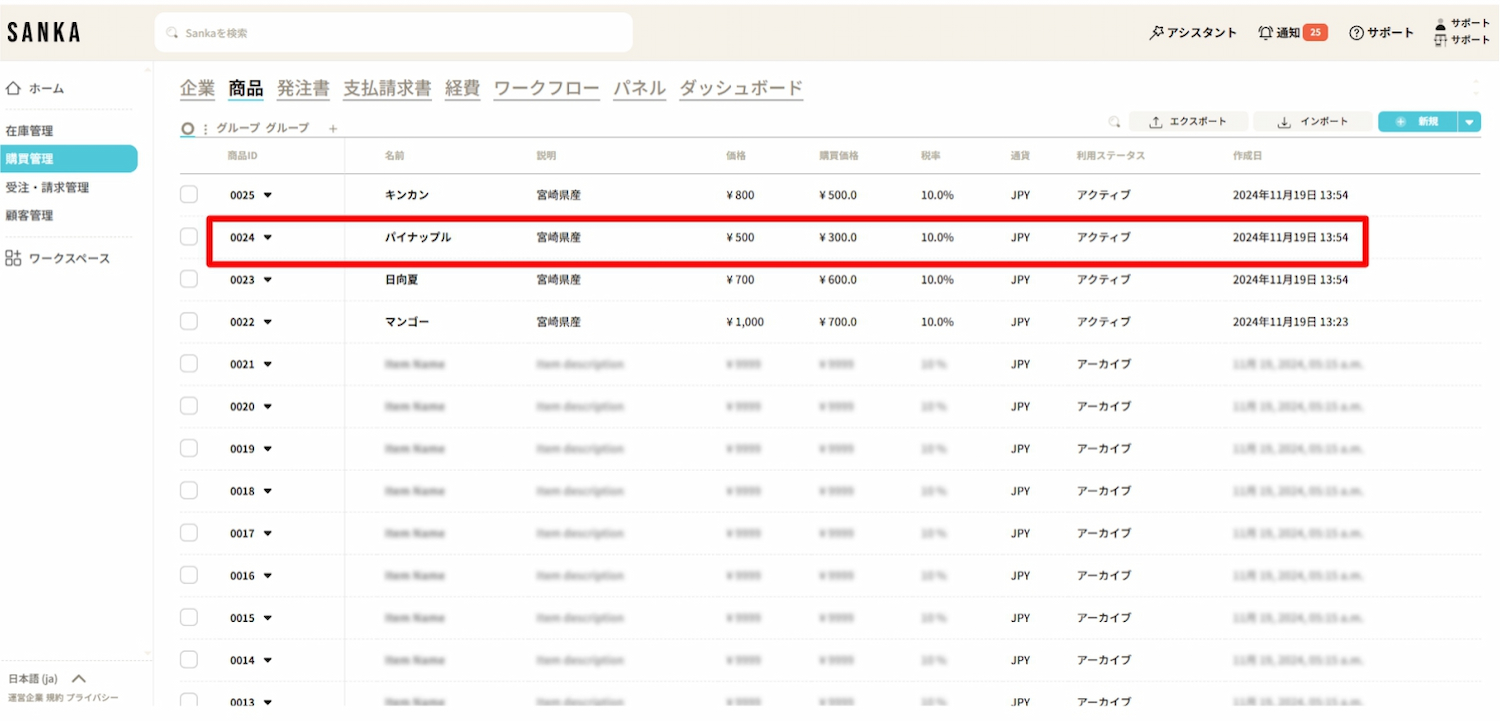The width and height of the screenshot is (1500, 721).
Task: Click the table search magnifier icon beside Export
Action: (1114, 122)
